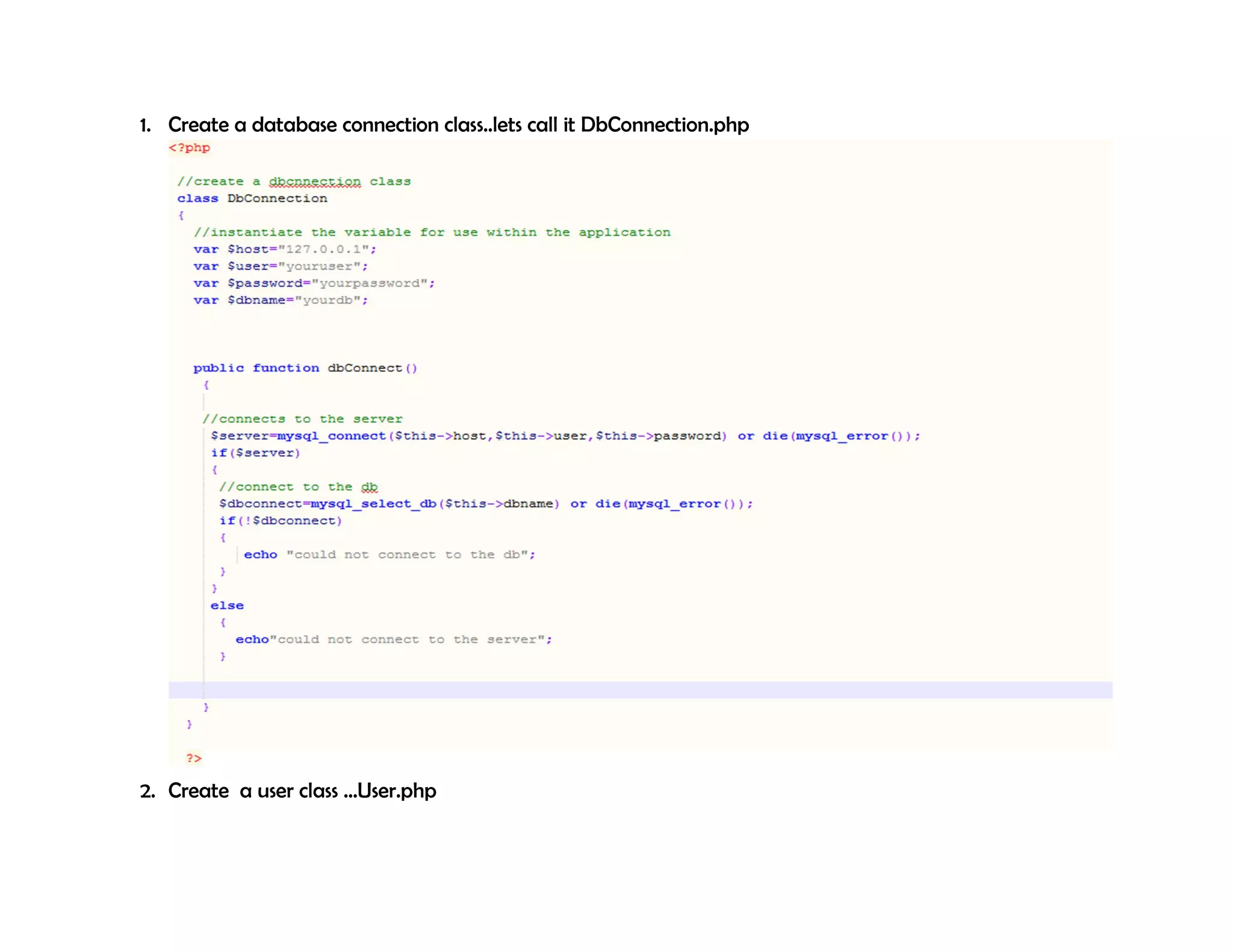The height and width of the screenshot is (952, 1233).
Task: Click the line echo"could not connect to the server";
Action: click(x=394, y=640)
